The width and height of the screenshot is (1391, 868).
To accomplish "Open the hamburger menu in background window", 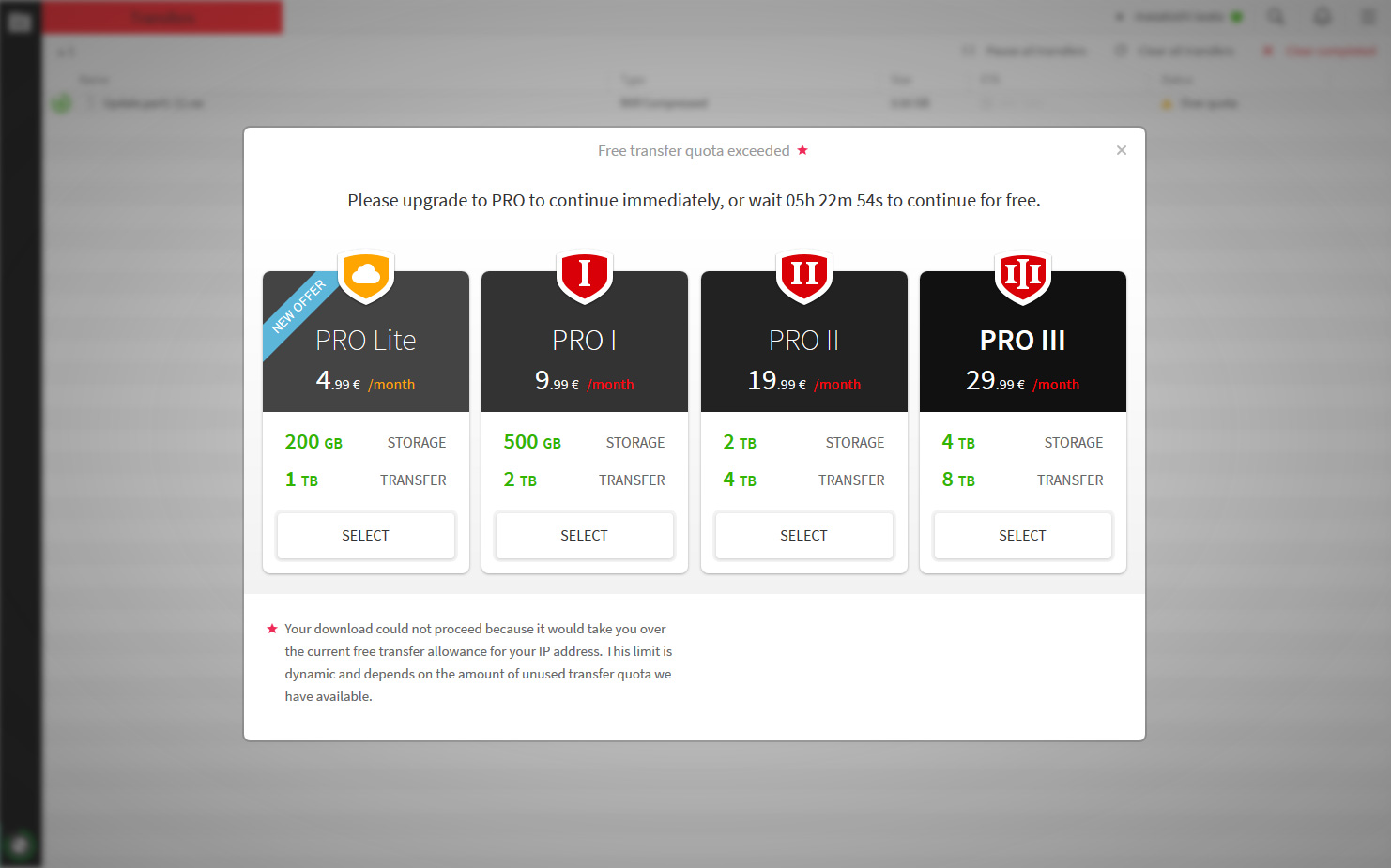I will point(1368,17).
